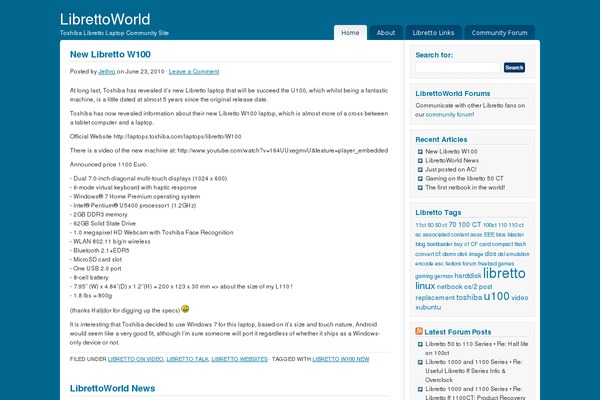Click the spec line 62GB Solid State Drive
Image resolution: width=600 pixels, height=400 pixels.
103,224
